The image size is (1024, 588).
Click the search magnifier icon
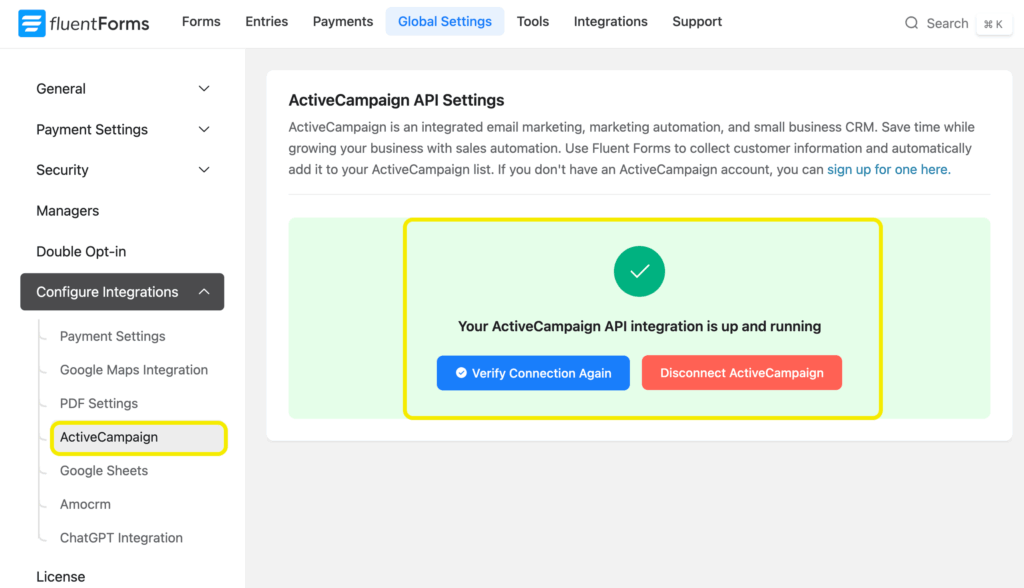(x=911, y=23)
